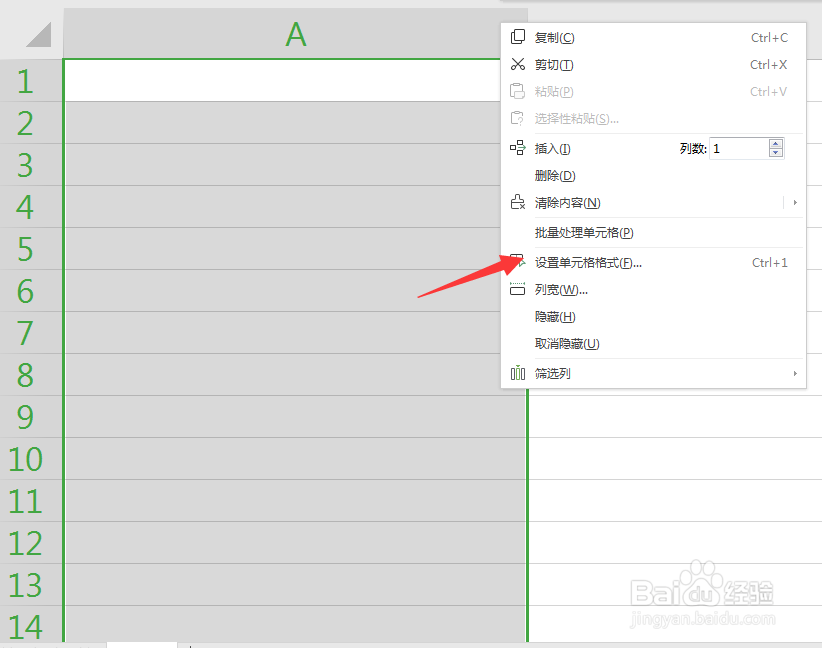Screen dimensions: 822x648
Task: Expand the 筛选列 submenu arrow
Action: pyautogui.click(x=795, y=373)
